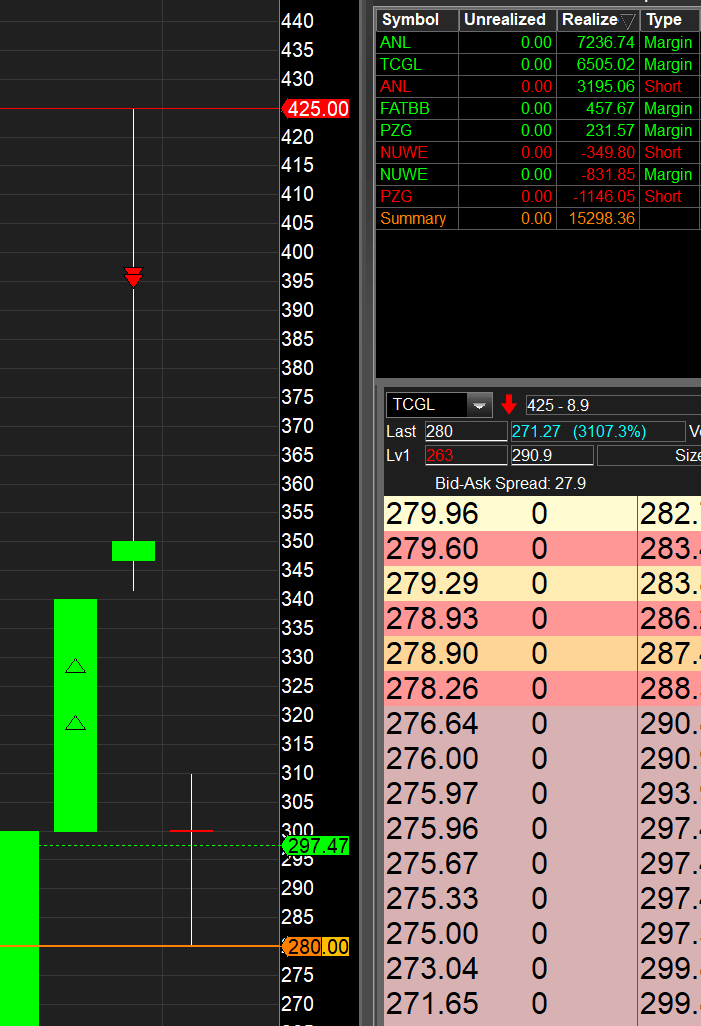The height and width of the screenshot is (1026, 701).
Task: Select the TCGL row in positions table
Action: (538, 65)
